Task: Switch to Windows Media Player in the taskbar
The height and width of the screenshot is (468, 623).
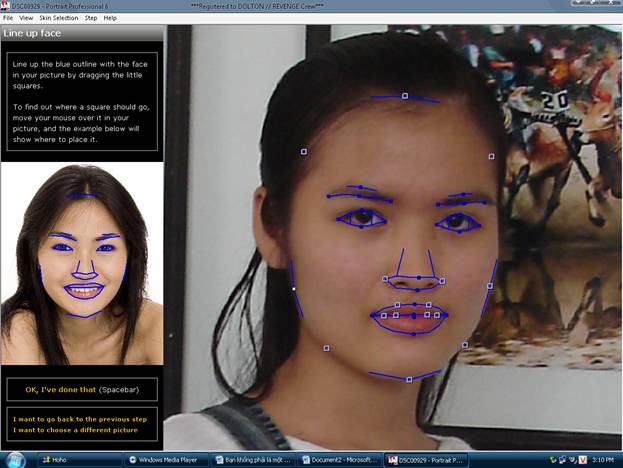Action: point(165,460)
